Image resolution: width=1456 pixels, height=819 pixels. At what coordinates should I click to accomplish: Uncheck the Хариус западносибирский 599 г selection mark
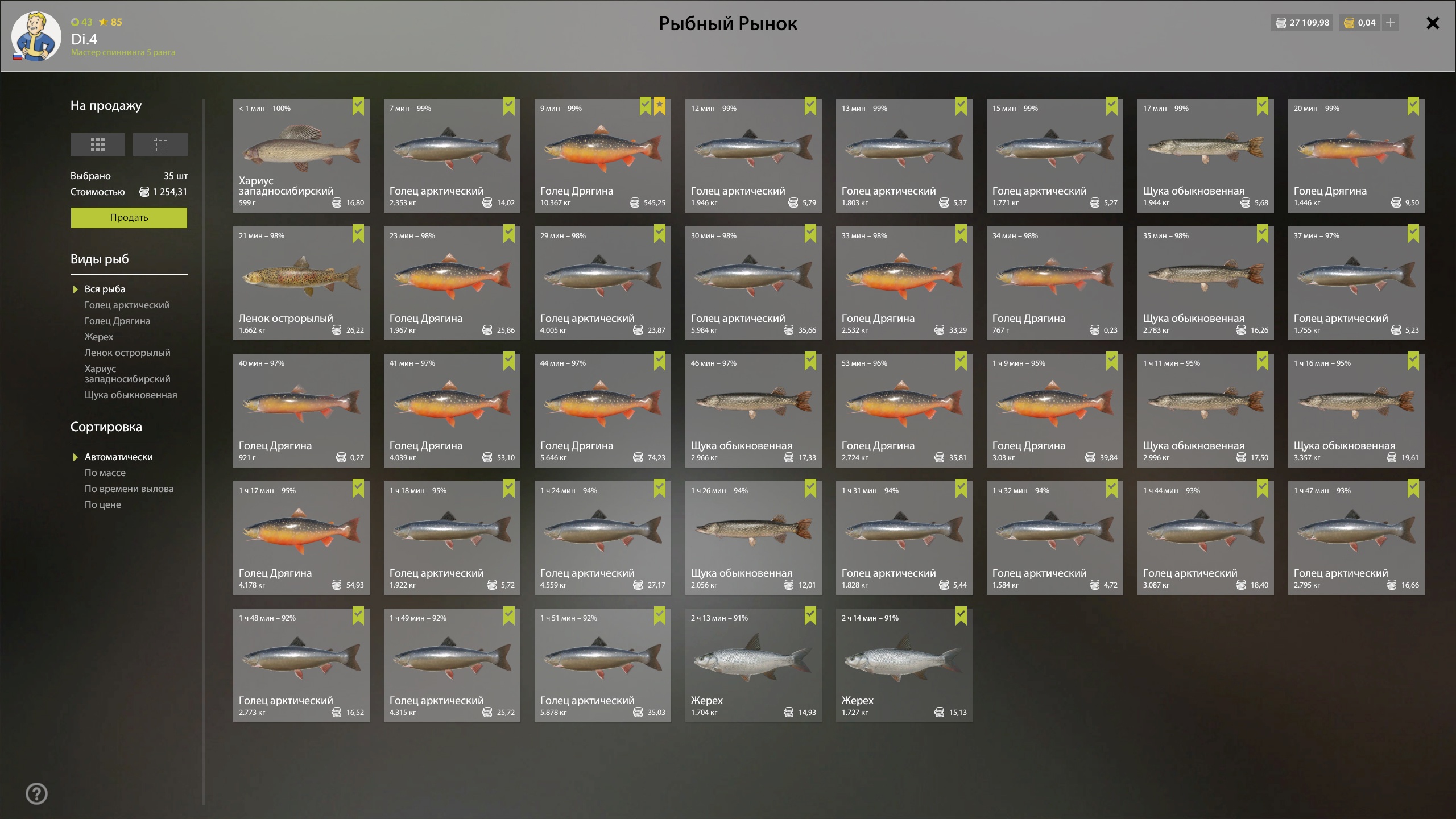pyautogui.click(x=358, y=106)
